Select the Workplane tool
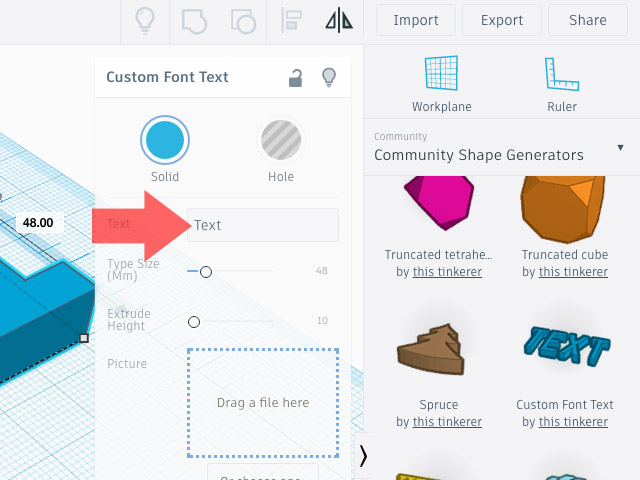 pos(441,84)
